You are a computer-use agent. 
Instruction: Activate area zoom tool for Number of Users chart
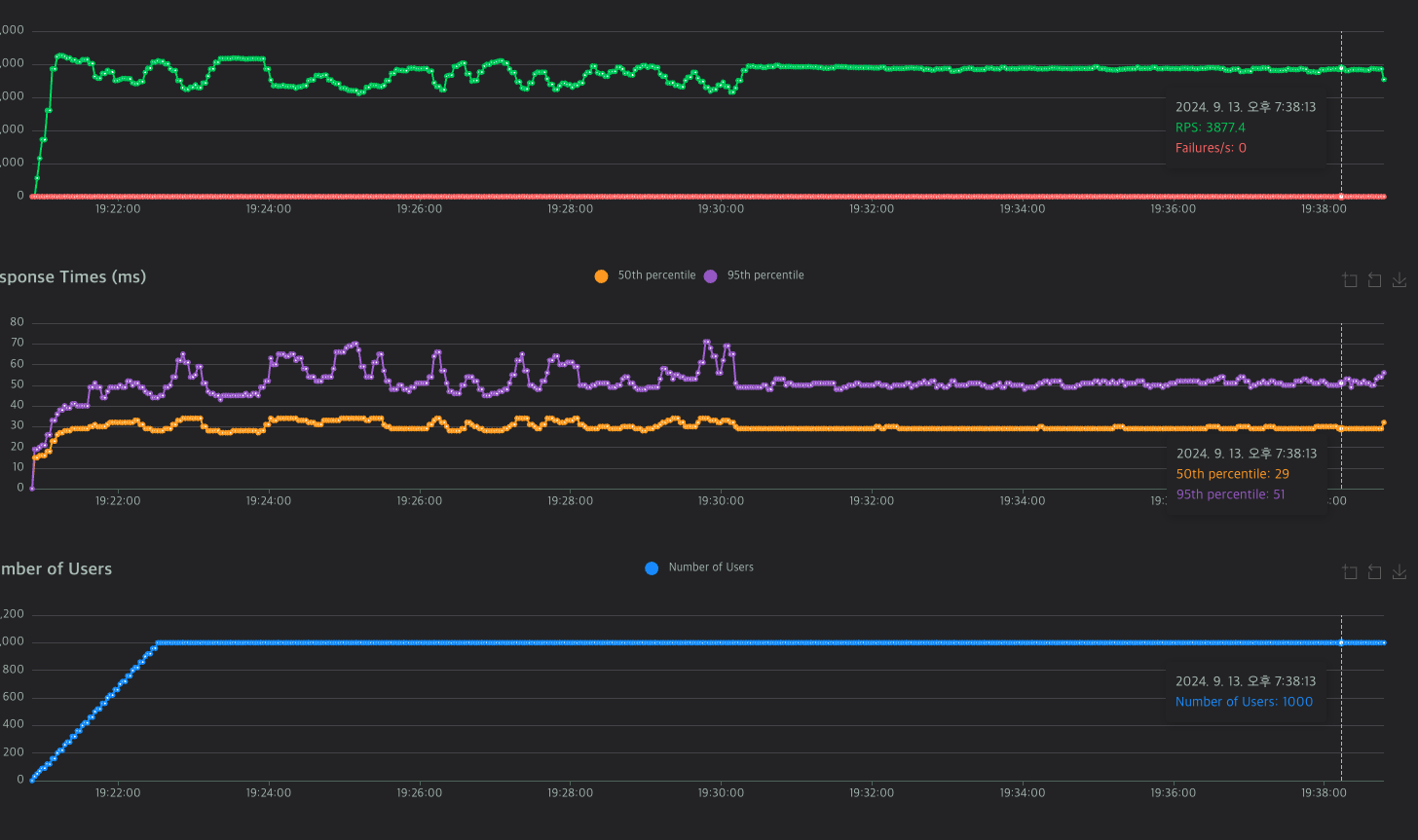[1350, 572]
